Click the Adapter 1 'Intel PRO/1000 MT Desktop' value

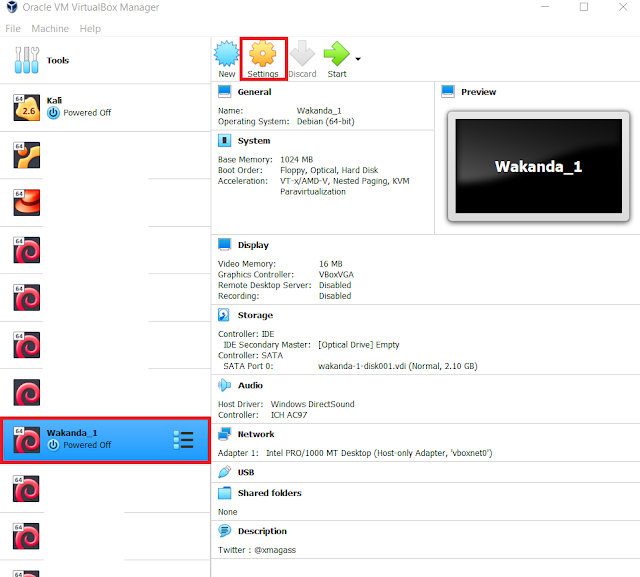379,453
